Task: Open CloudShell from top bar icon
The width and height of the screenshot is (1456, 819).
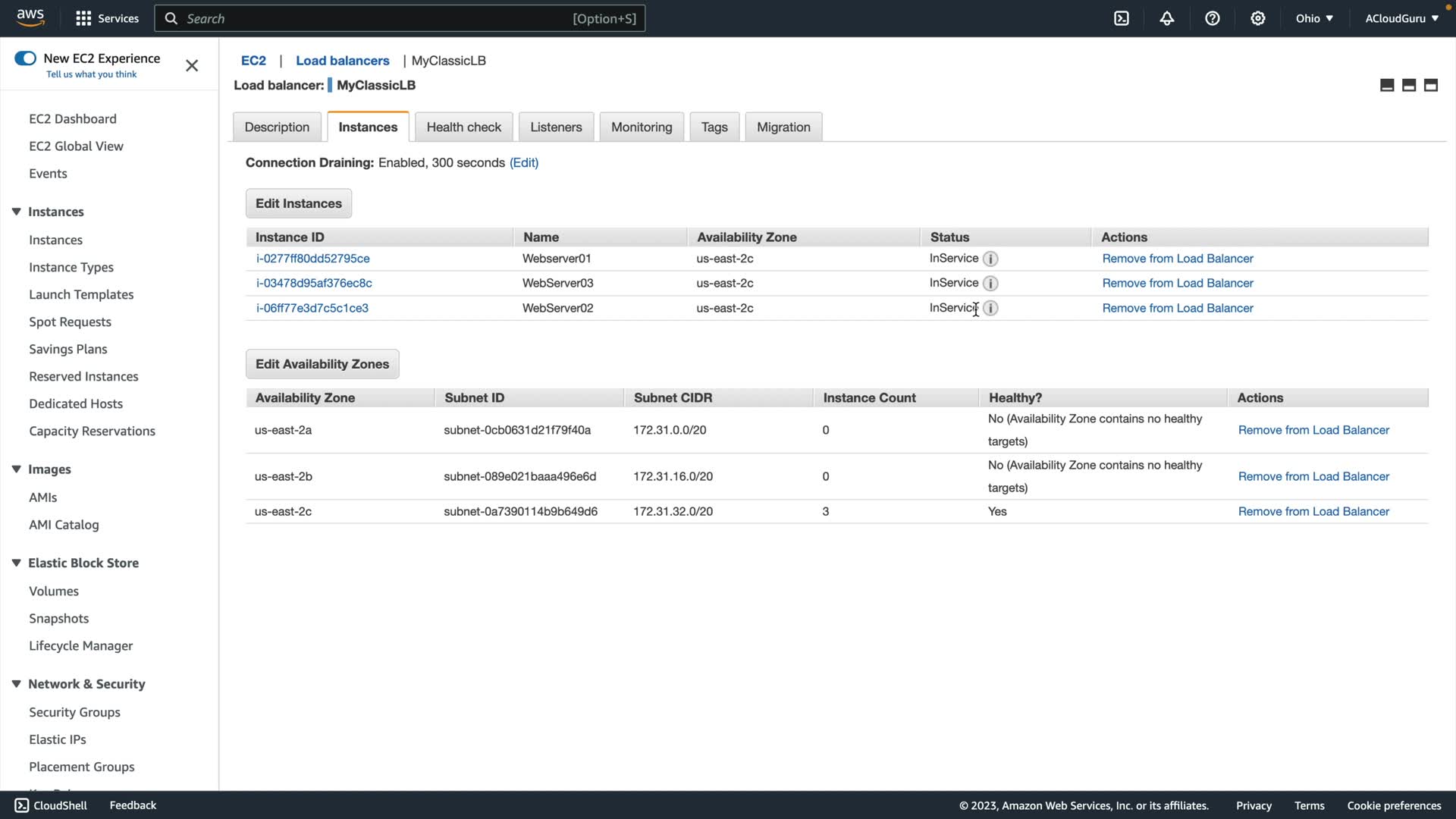Action: point(1122,18)
